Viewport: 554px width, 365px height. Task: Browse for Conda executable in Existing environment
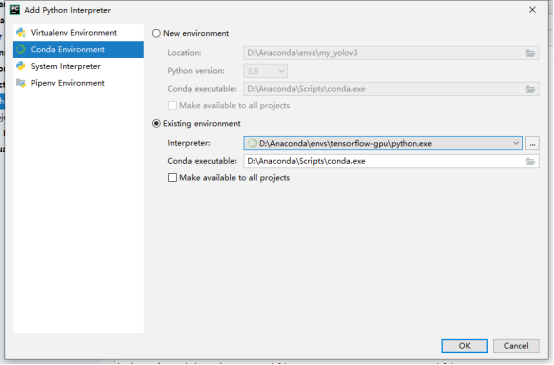coord(530,161)
